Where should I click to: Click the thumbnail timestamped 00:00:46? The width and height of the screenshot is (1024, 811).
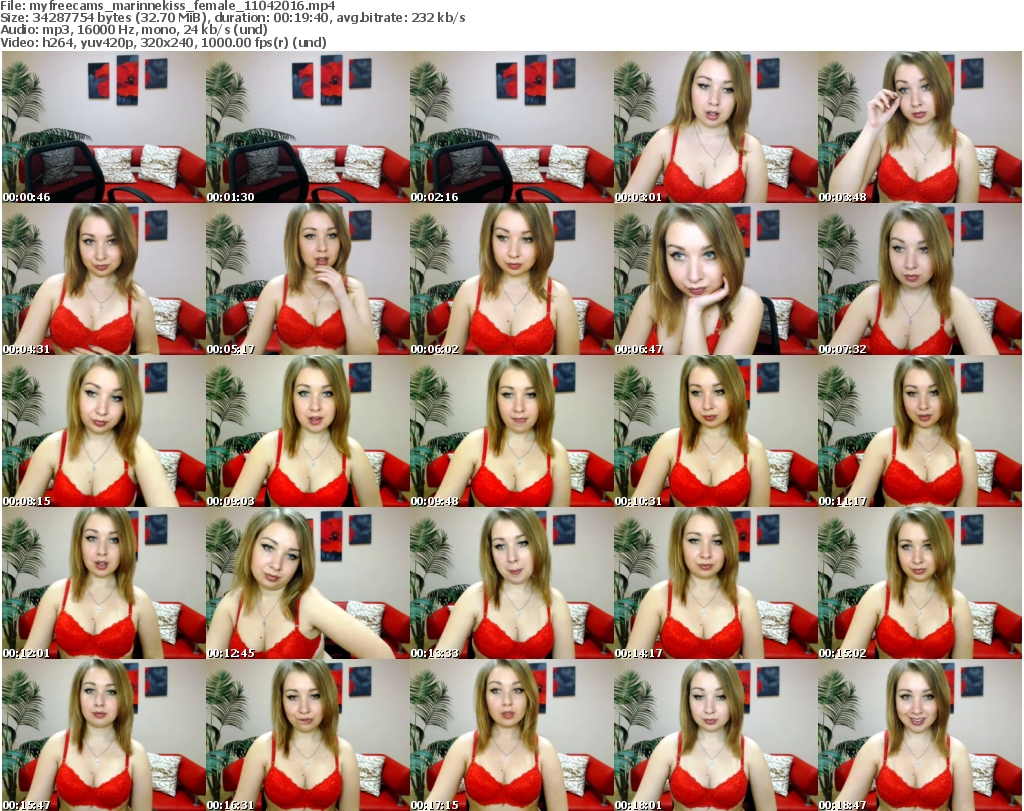(x=104, y=128)
